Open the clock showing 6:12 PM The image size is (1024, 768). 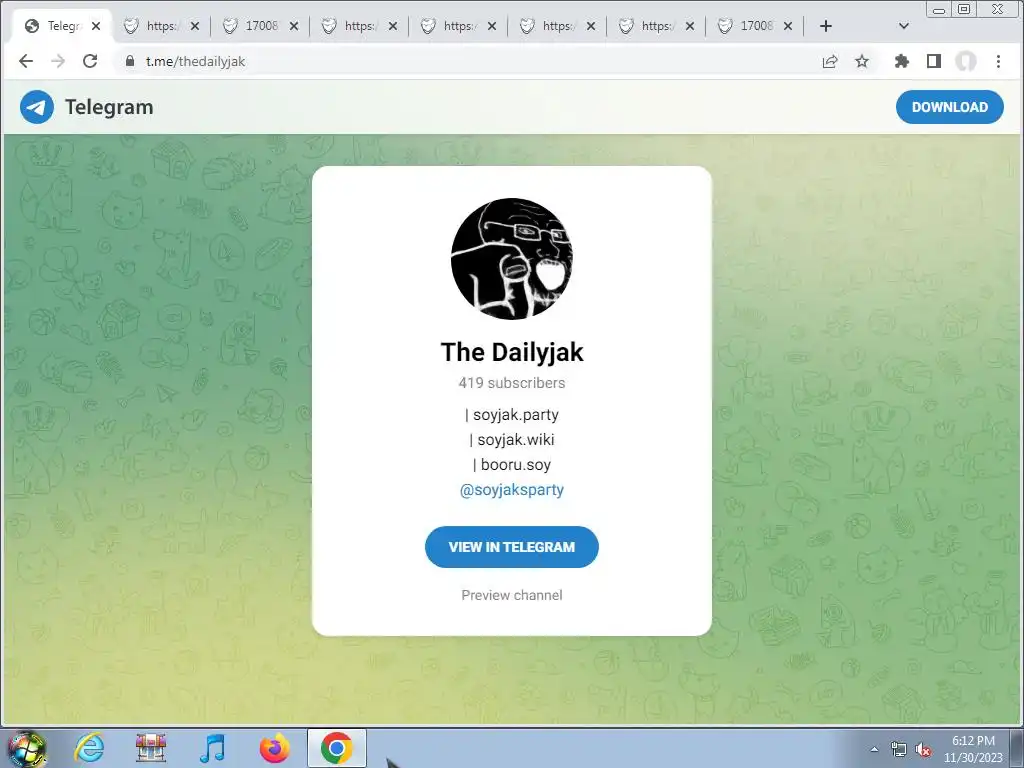click(x=973, y=749)
